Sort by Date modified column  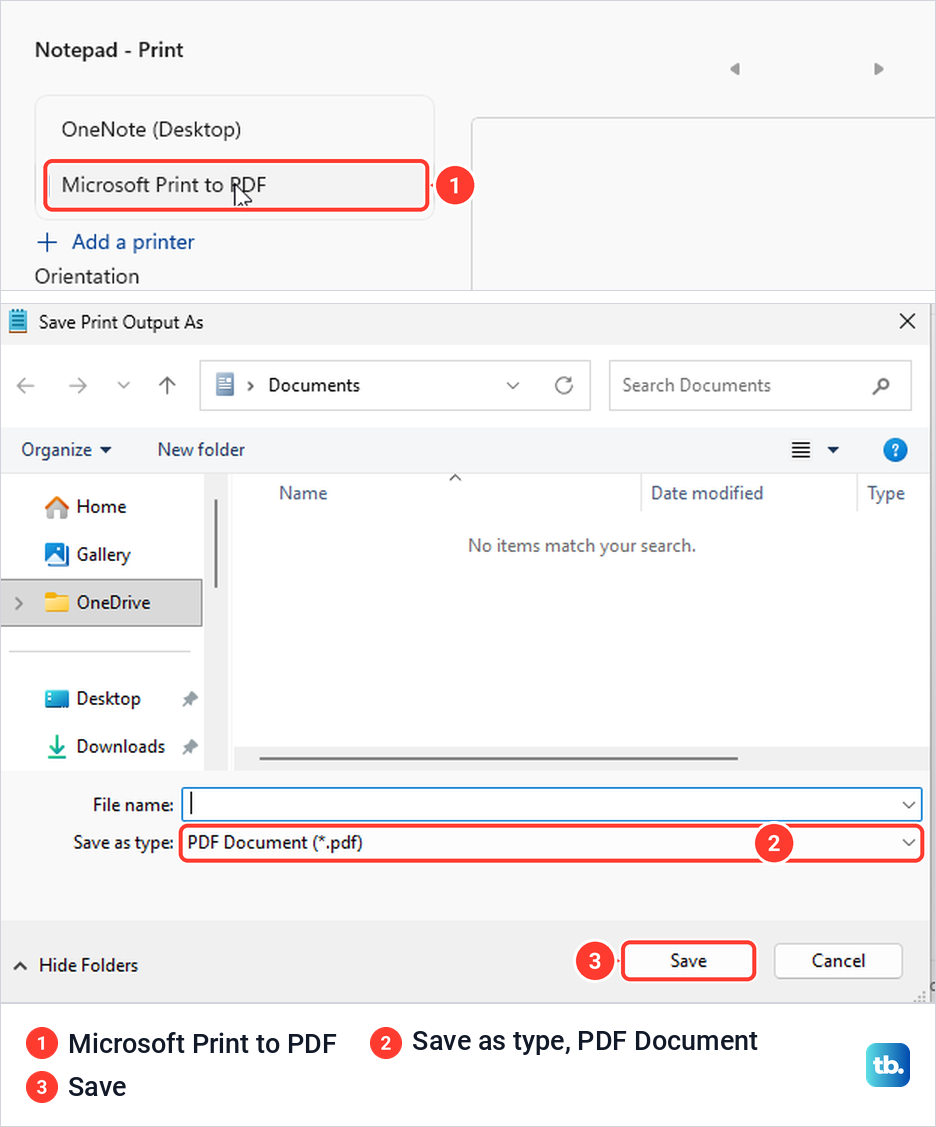click(x=707, y=493)
